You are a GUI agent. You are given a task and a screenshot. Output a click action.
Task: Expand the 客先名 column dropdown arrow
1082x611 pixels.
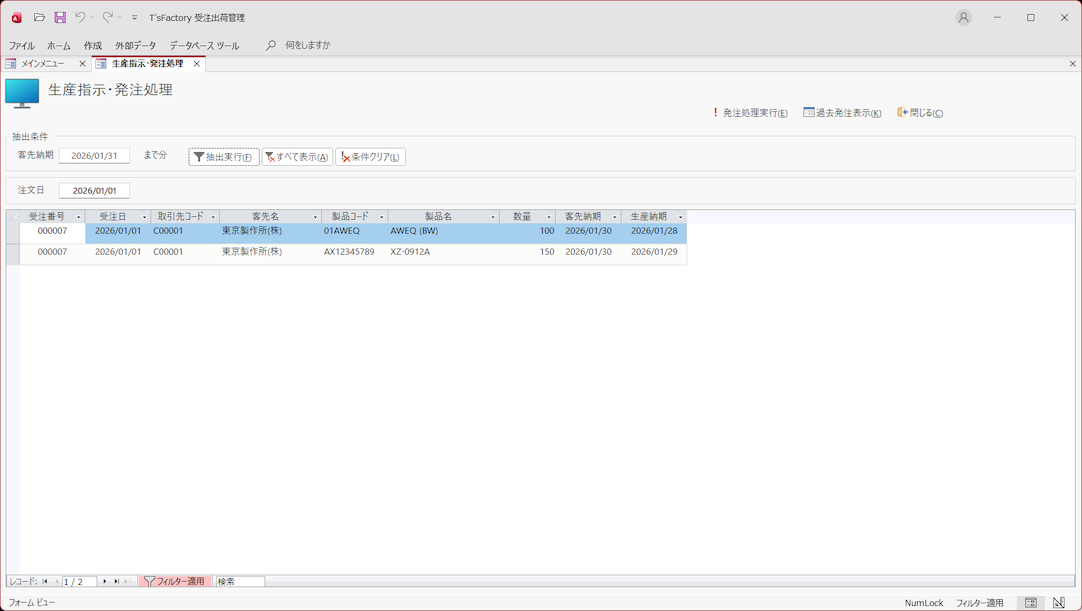pyautogui.click(x=315, y=217)
